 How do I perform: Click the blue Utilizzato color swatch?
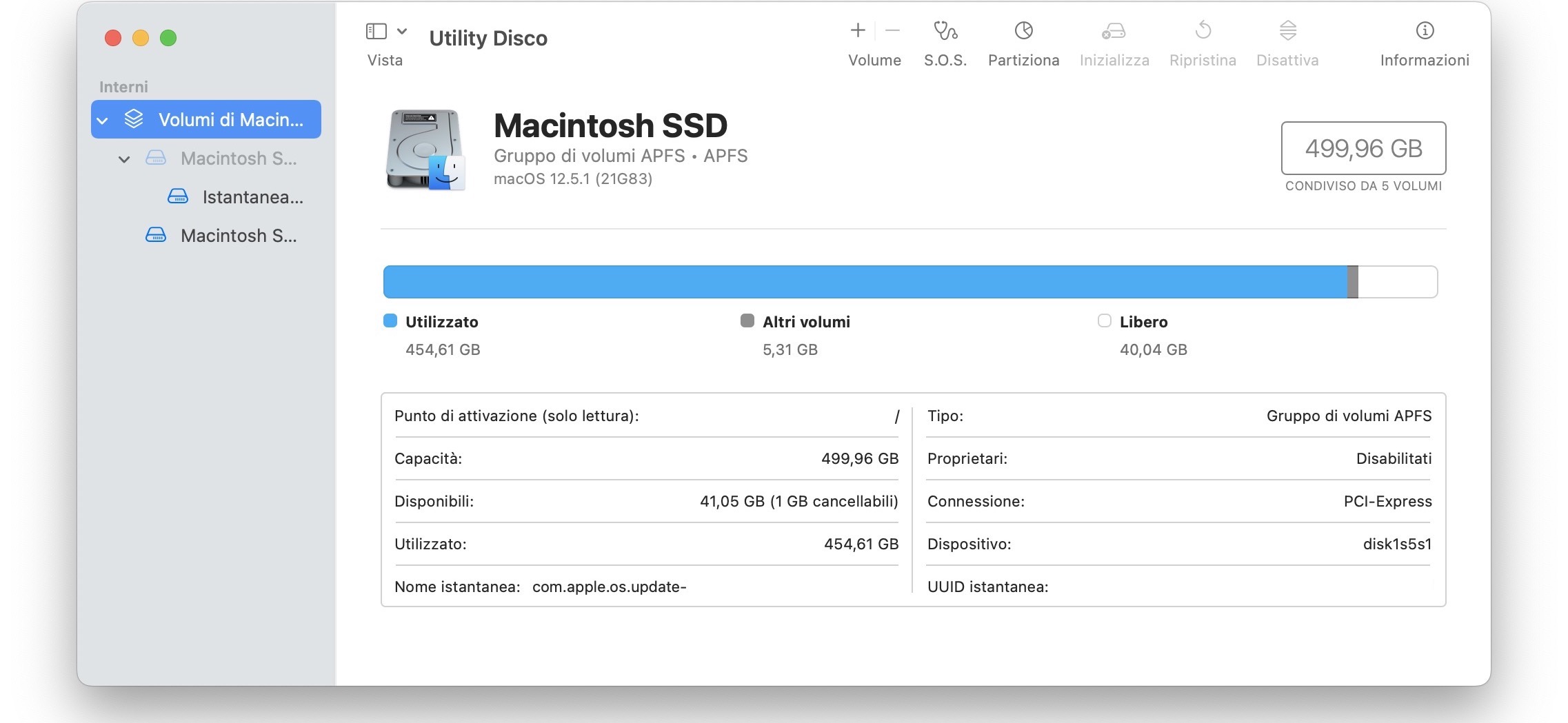point(390,320)
